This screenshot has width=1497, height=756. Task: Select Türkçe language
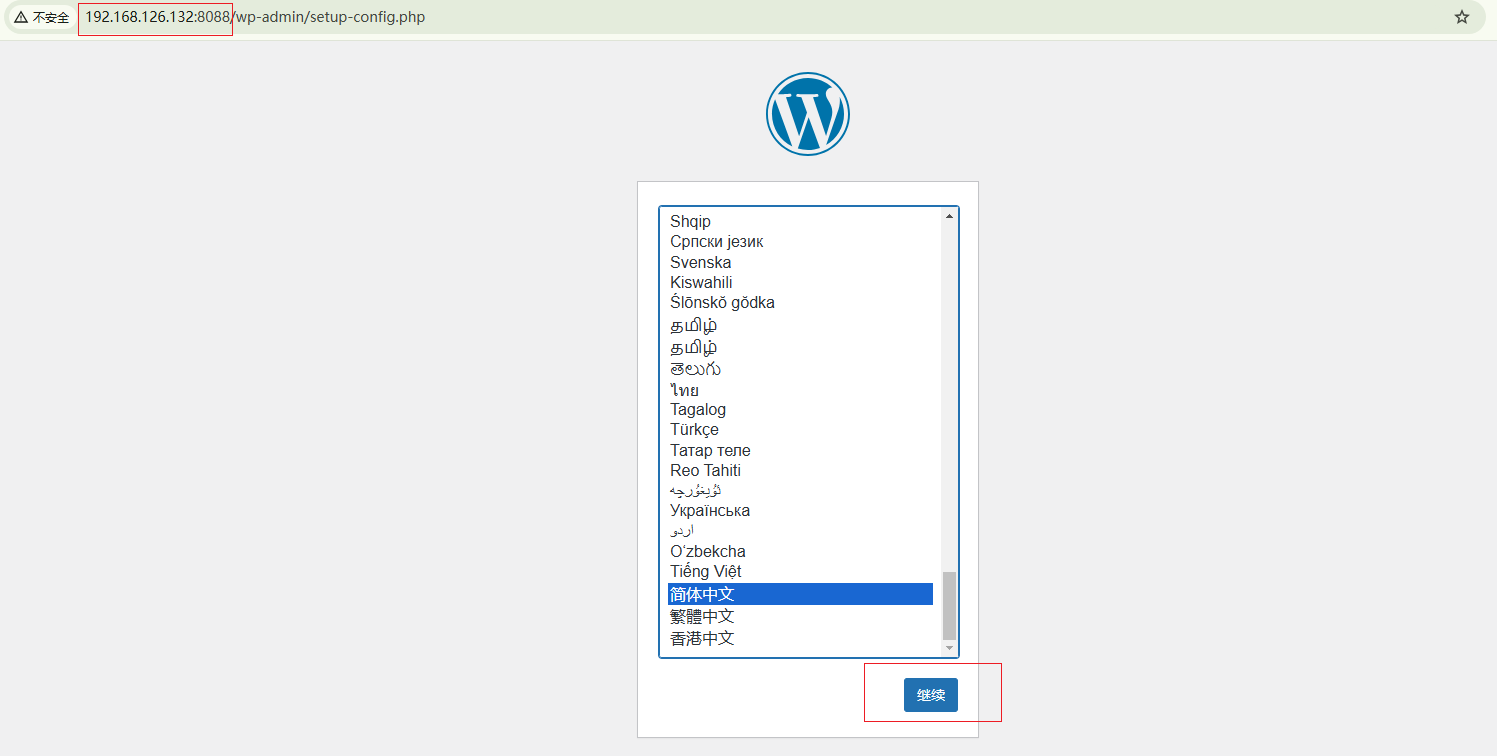(800, 429)
